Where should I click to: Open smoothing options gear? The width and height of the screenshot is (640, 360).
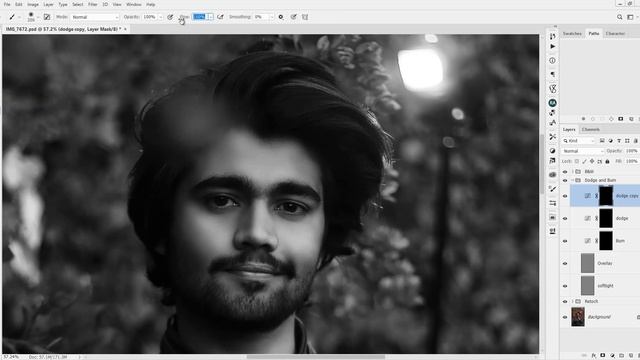click(281, 17)
